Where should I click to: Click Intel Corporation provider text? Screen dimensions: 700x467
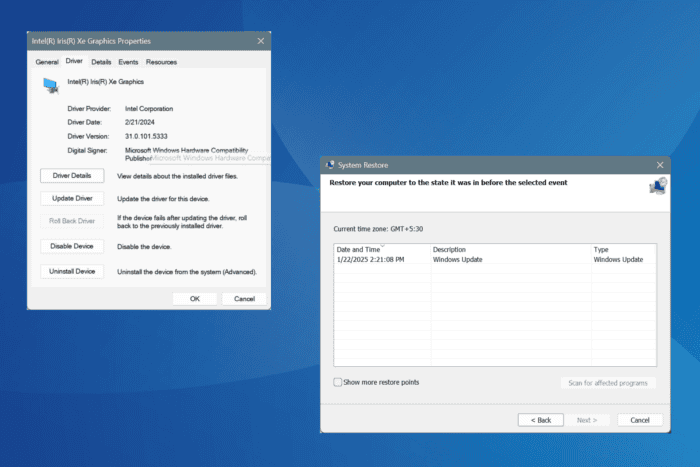[149, 108]
